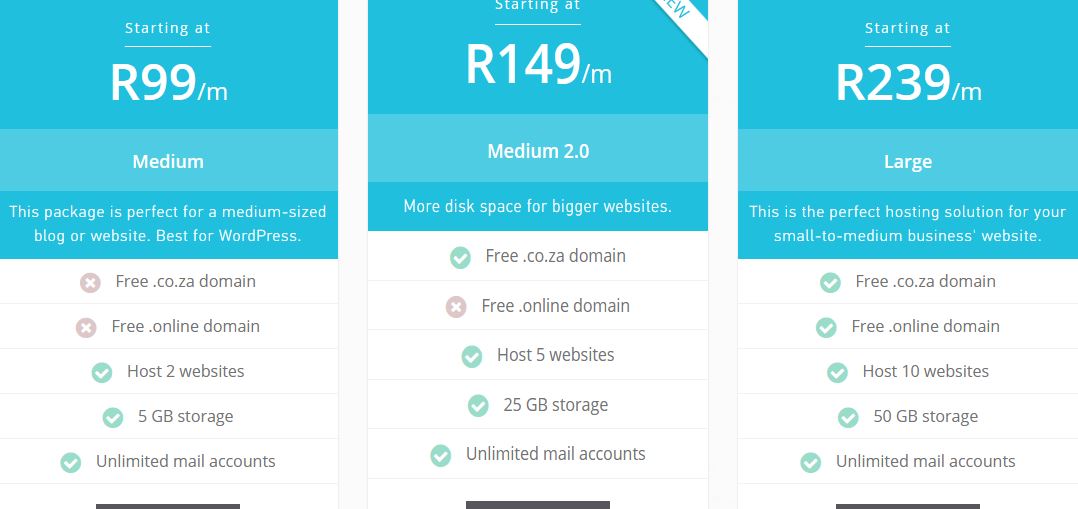
Task: Select the Large plan title
Action: coord(908,162)
